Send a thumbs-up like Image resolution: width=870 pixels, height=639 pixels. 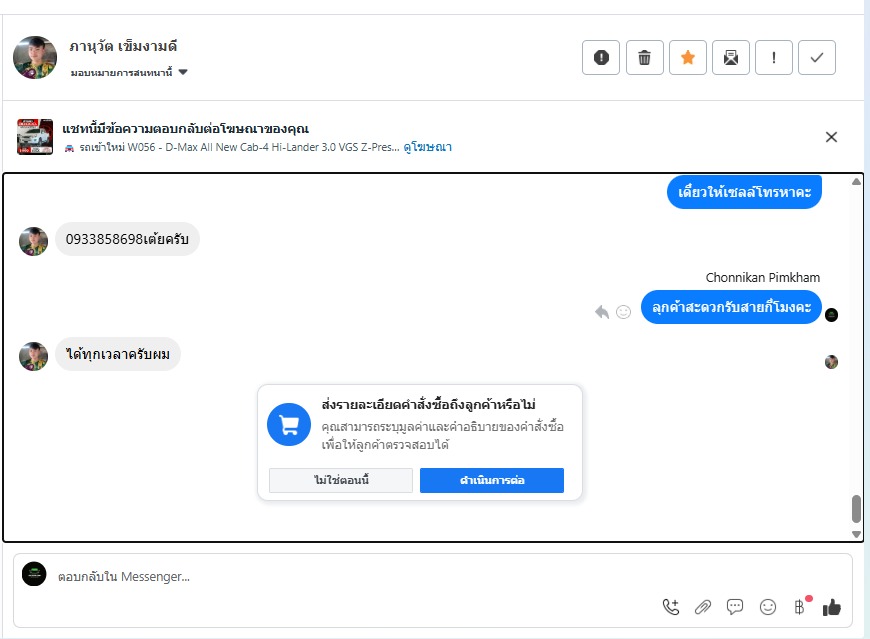831,607
